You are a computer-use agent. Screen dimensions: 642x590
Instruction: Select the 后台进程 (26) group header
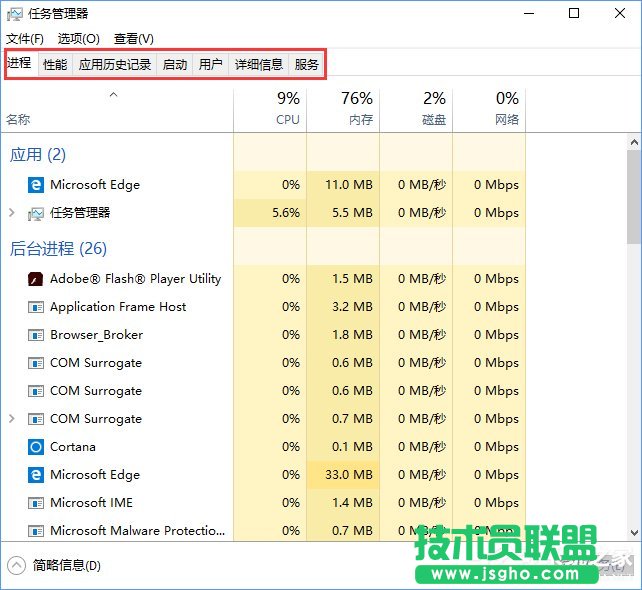(58, 249)
